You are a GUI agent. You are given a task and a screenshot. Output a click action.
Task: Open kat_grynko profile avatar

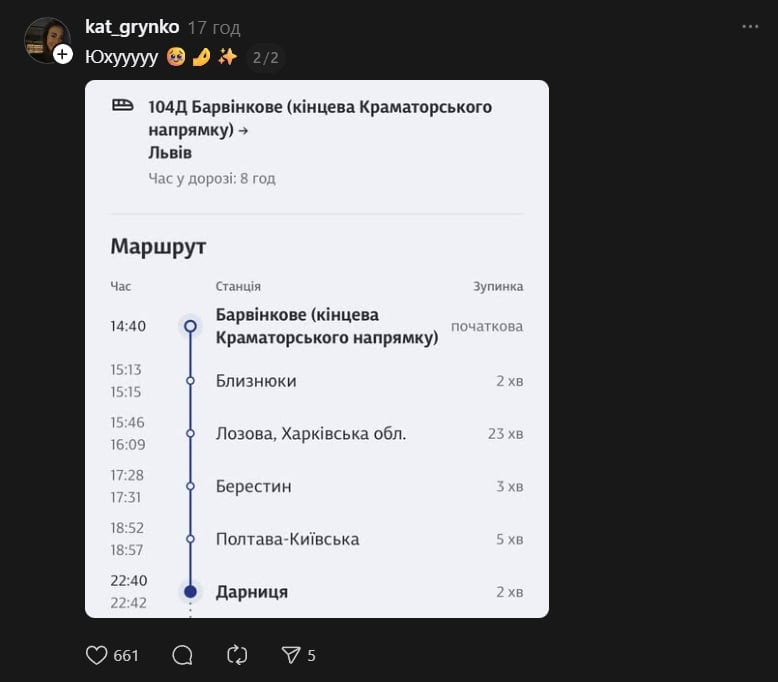pos(45,39)
